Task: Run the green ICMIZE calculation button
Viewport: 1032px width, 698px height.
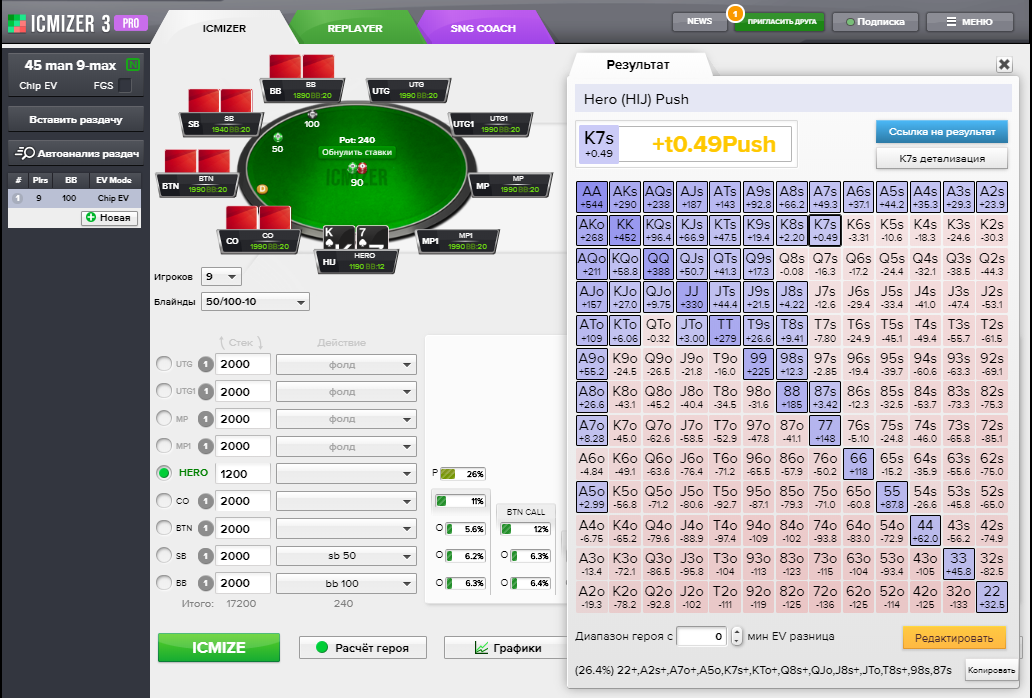Action: pyautogui.click(x=219, y=647)
